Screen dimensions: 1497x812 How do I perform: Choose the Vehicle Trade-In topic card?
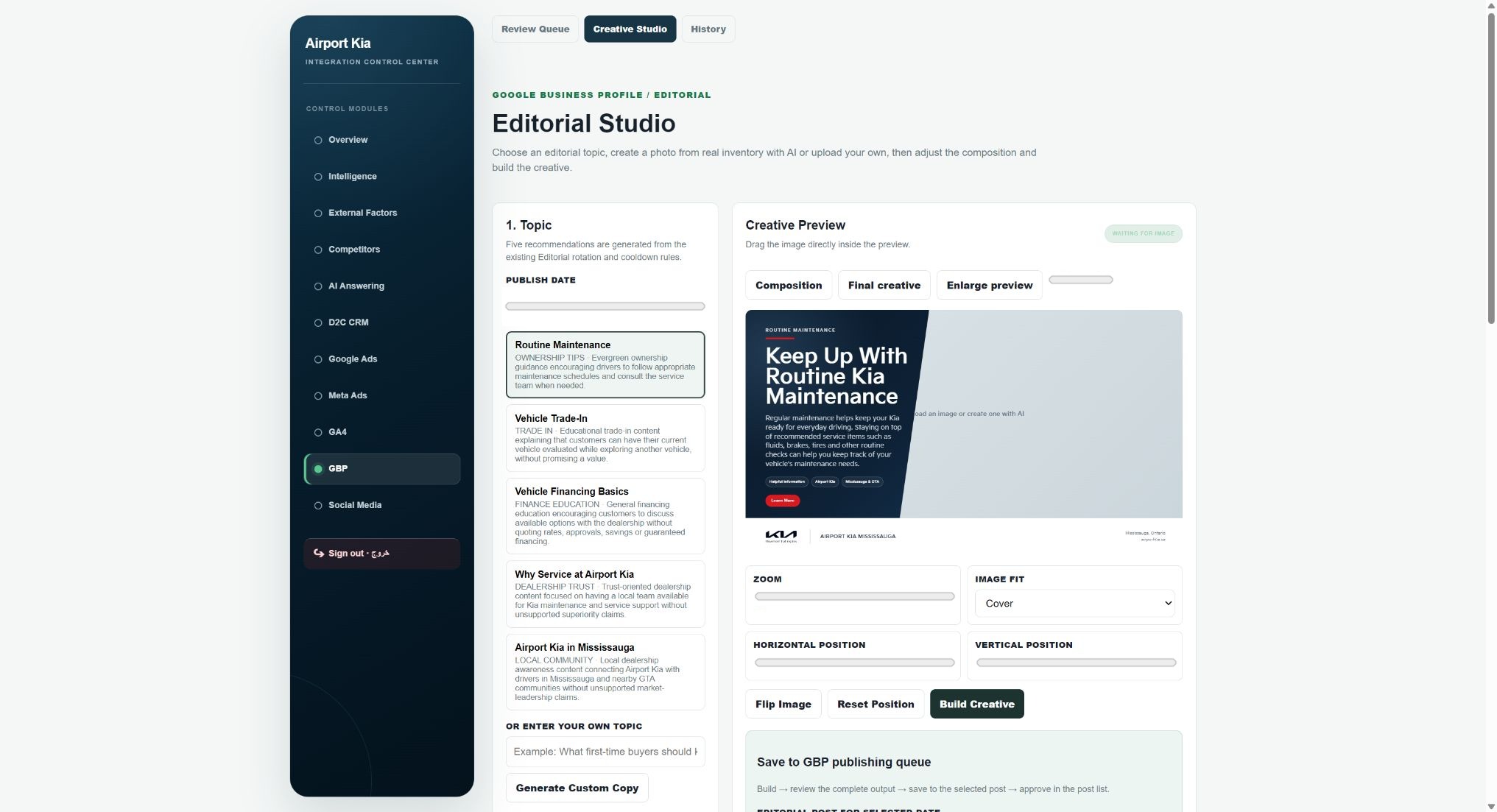[x=605, y=438]
